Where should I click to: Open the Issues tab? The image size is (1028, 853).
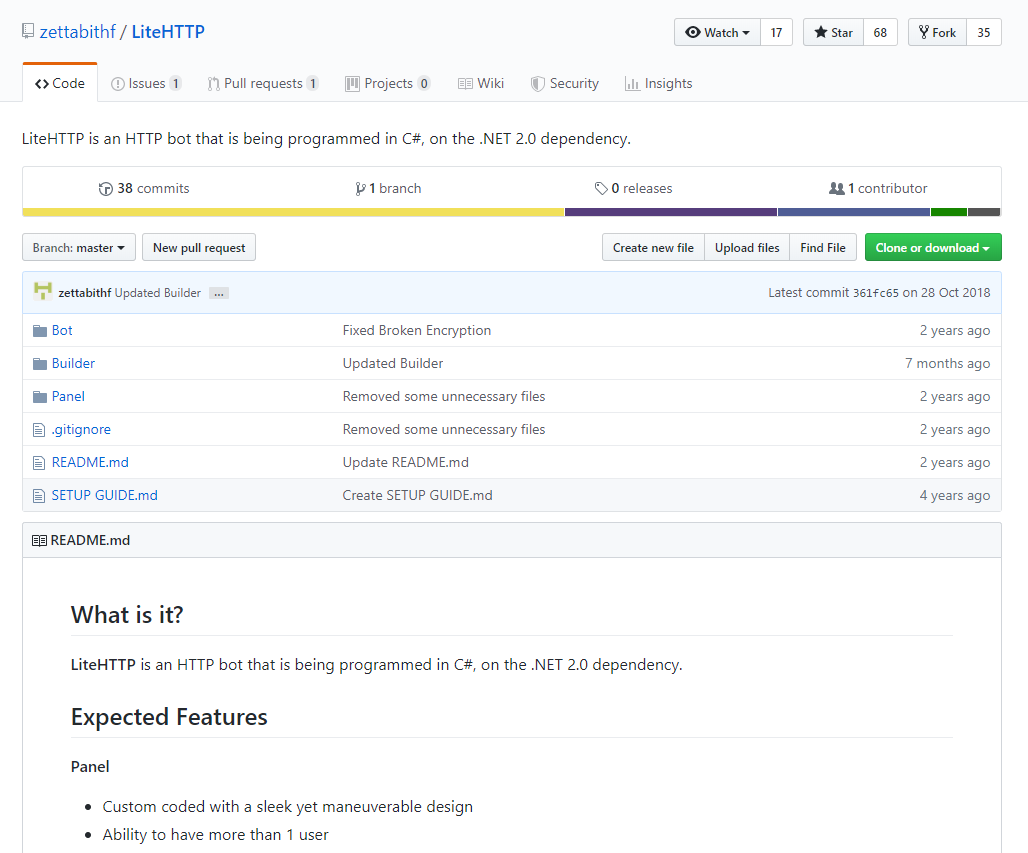(x=146, y=83)
